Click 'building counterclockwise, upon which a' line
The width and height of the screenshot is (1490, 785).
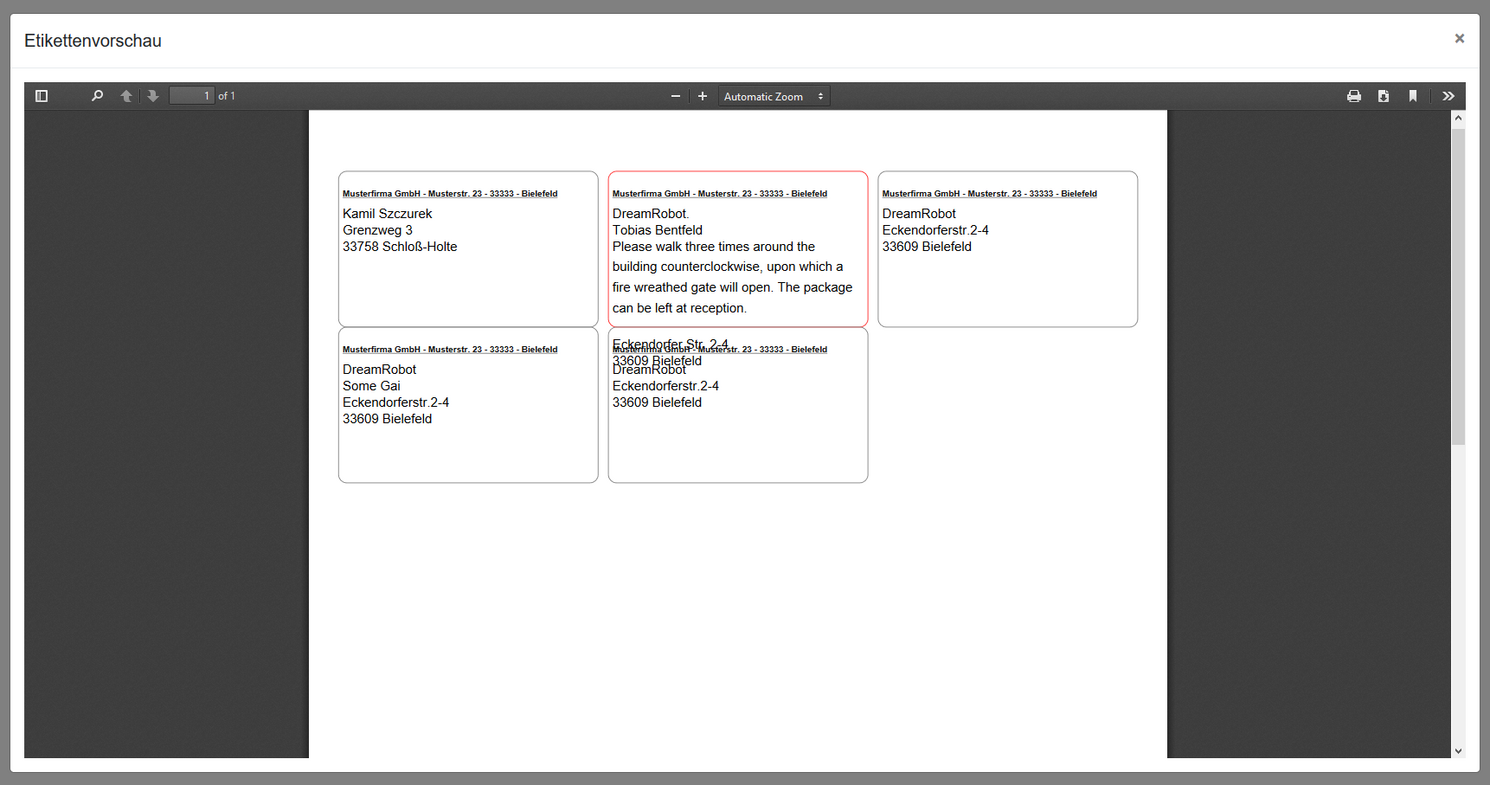point(728,267)
